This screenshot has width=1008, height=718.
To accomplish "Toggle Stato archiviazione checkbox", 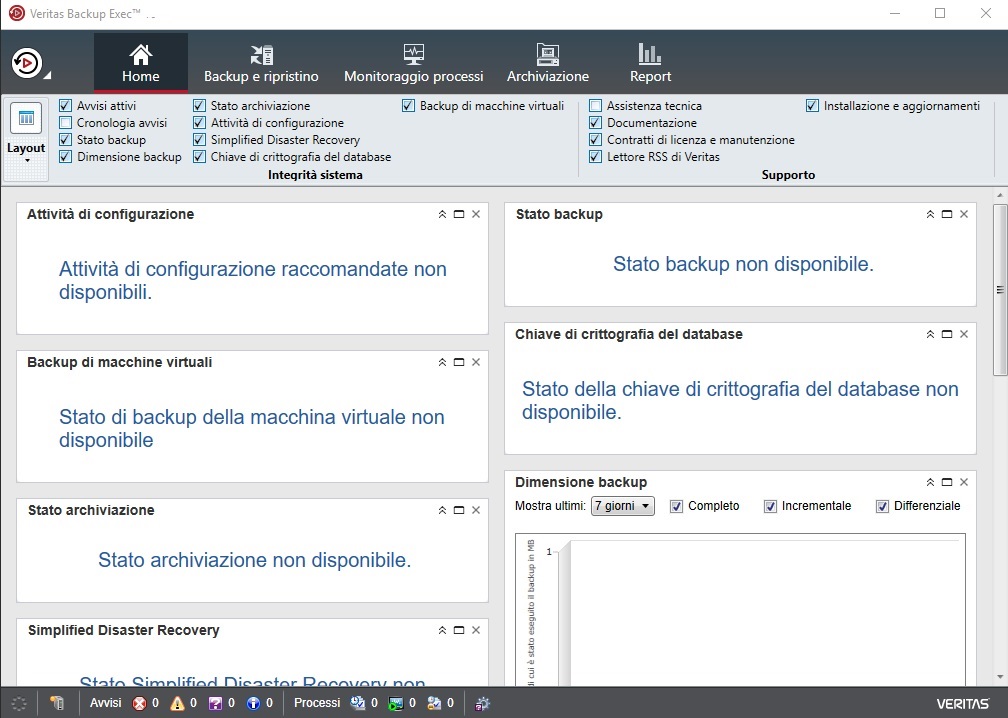I will click(x=199, y=105).
